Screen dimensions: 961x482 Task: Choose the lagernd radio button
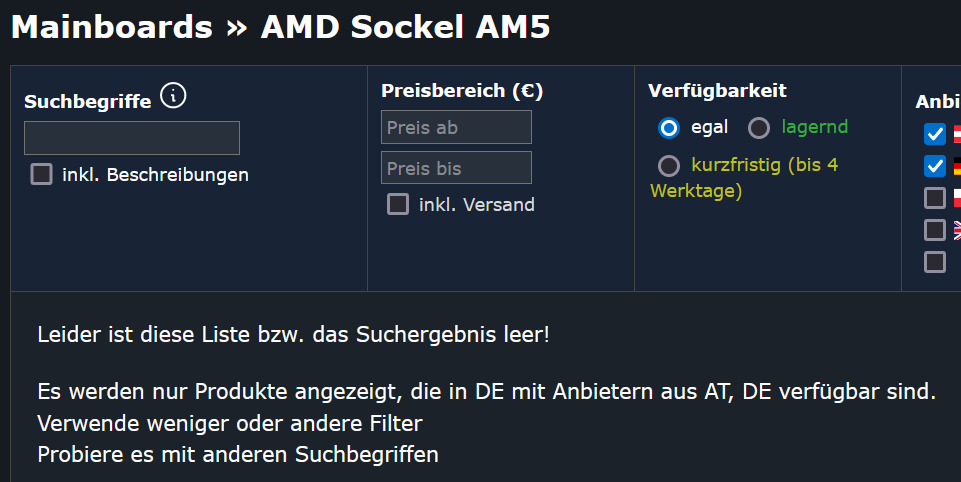pyautogui.click(x=759, y=128)
